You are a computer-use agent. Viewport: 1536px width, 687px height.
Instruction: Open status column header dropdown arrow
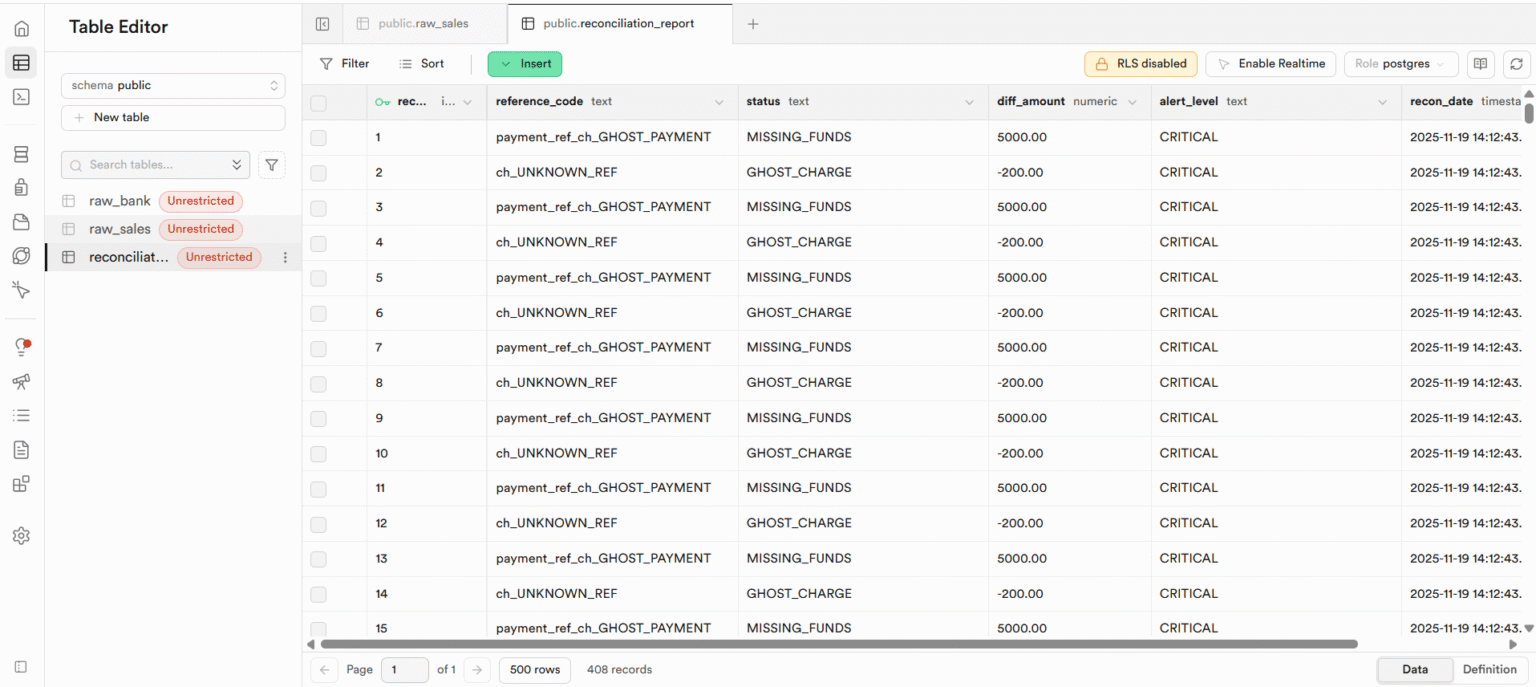pos(969,102)
